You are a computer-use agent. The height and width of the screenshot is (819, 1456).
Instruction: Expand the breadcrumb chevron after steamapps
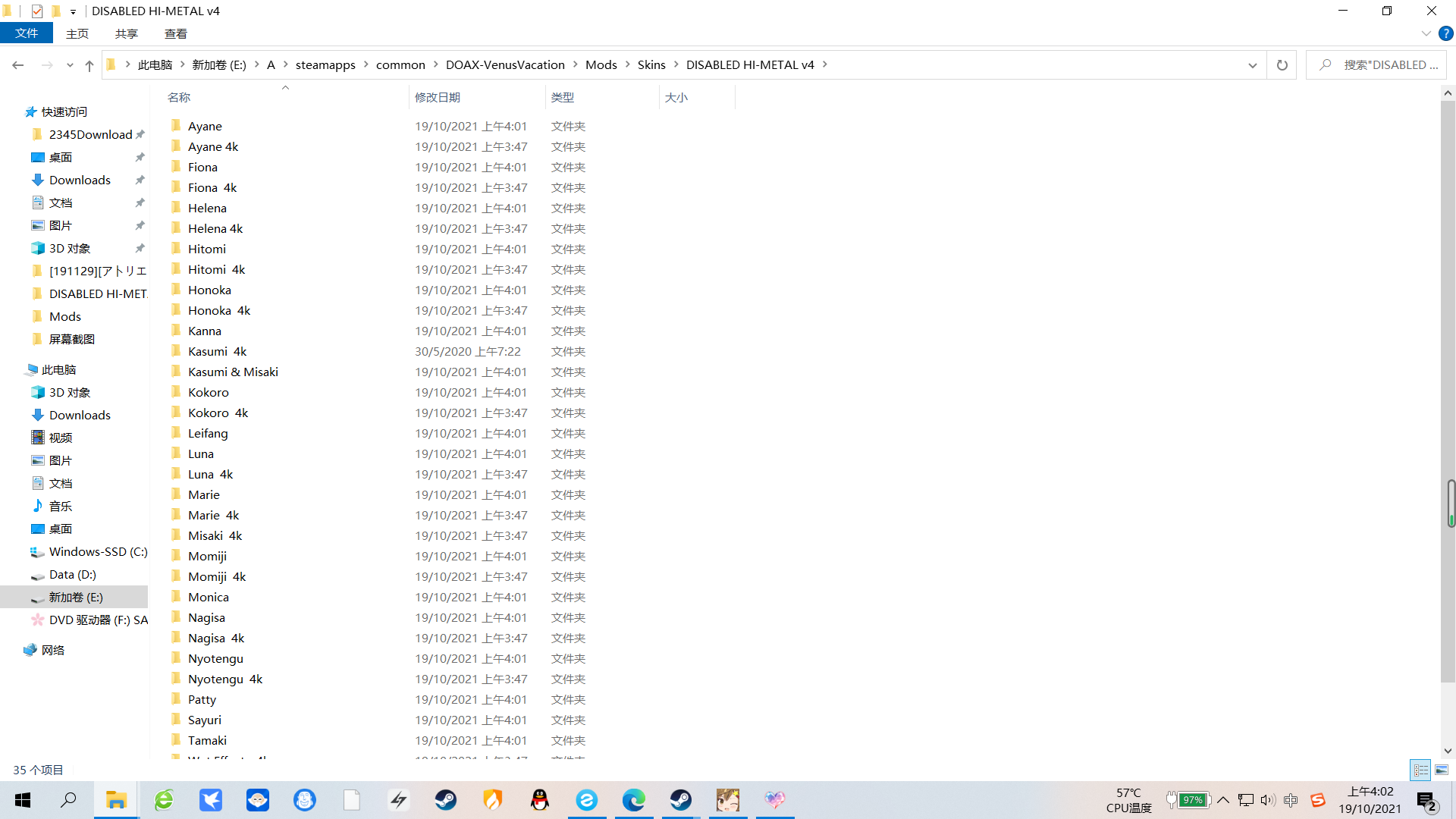pyautogui.click(x=366, y=64)
